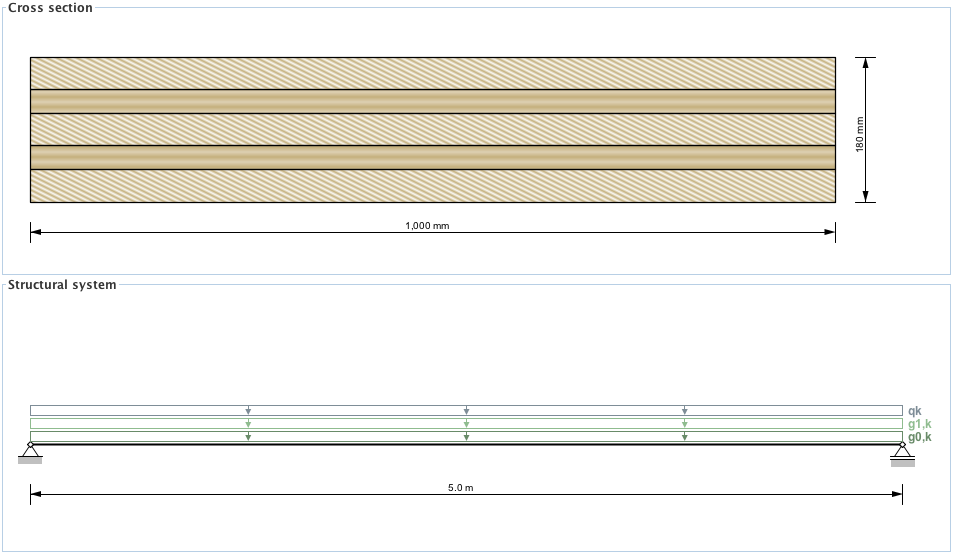Select the middle hatched layer of the cross section

click(x=432, y=129)
